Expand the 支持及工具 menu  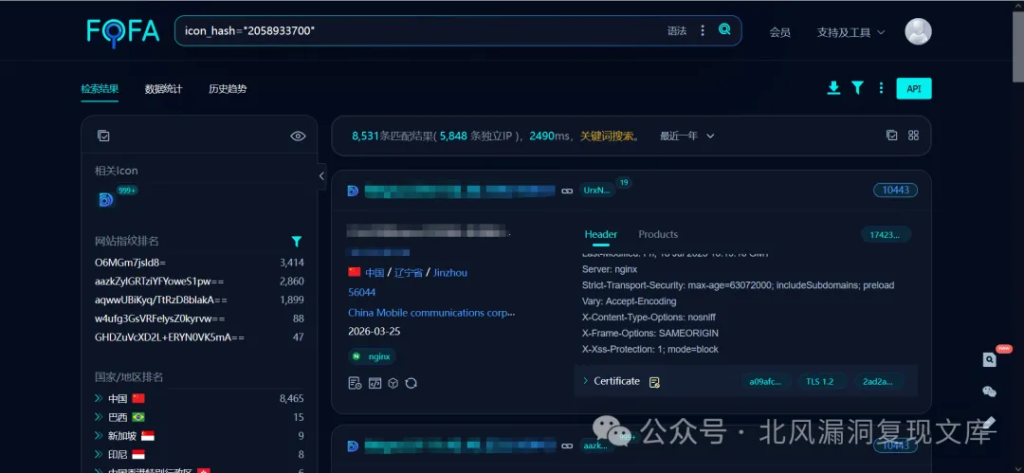point(850,32)
